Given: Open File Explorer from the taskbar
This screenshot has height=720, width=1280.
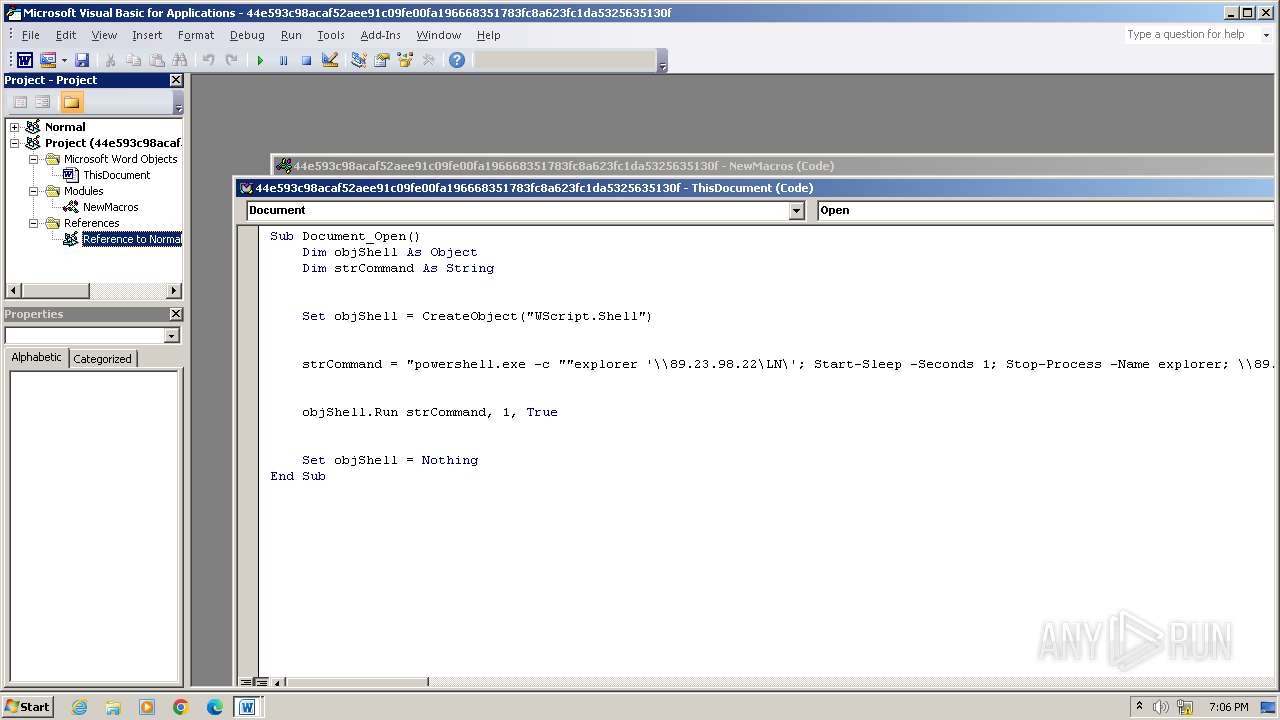Looking at the screenshot, I should tap(113, 707).
